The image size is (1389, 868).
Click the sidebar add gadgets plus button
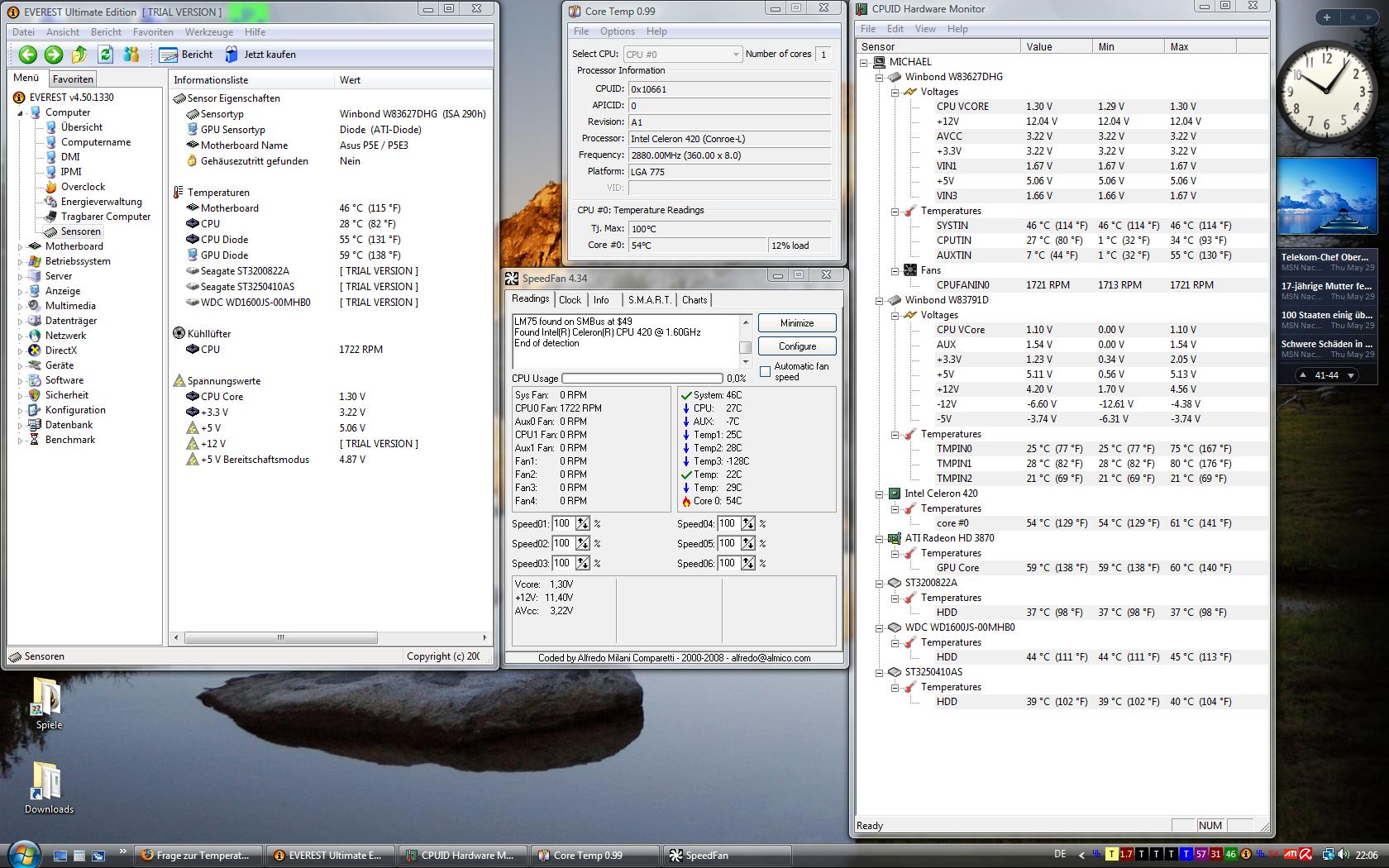point(1327,17)
